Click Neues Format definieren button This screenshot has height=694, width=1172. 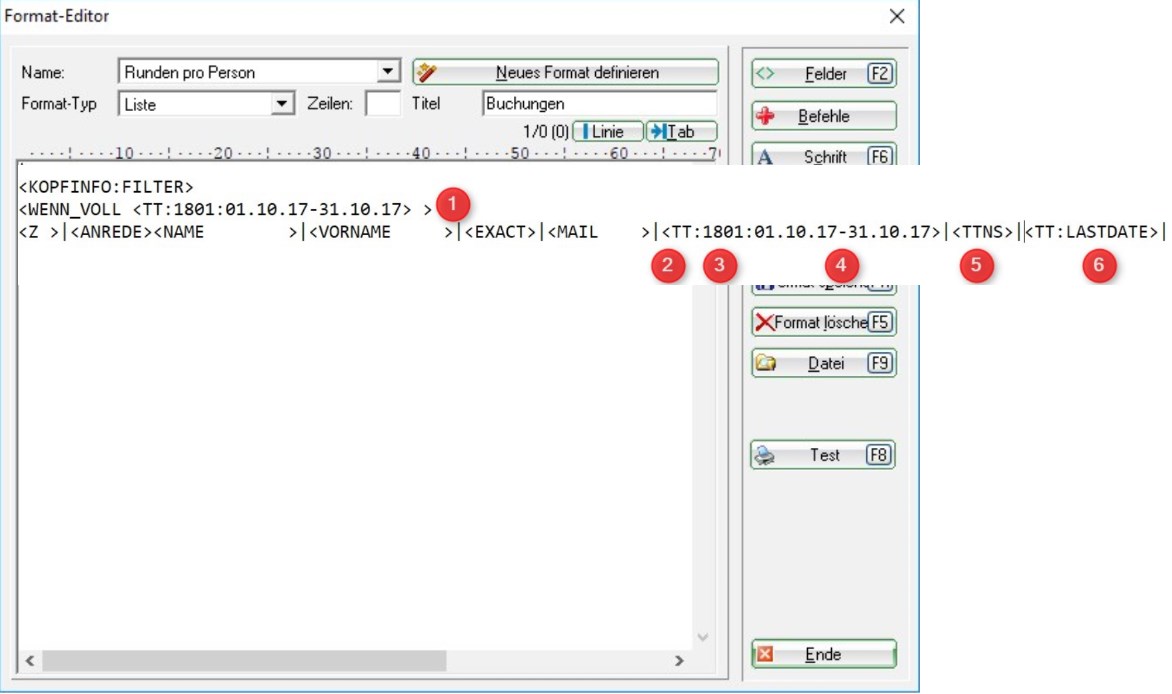[x=566, y=73]
